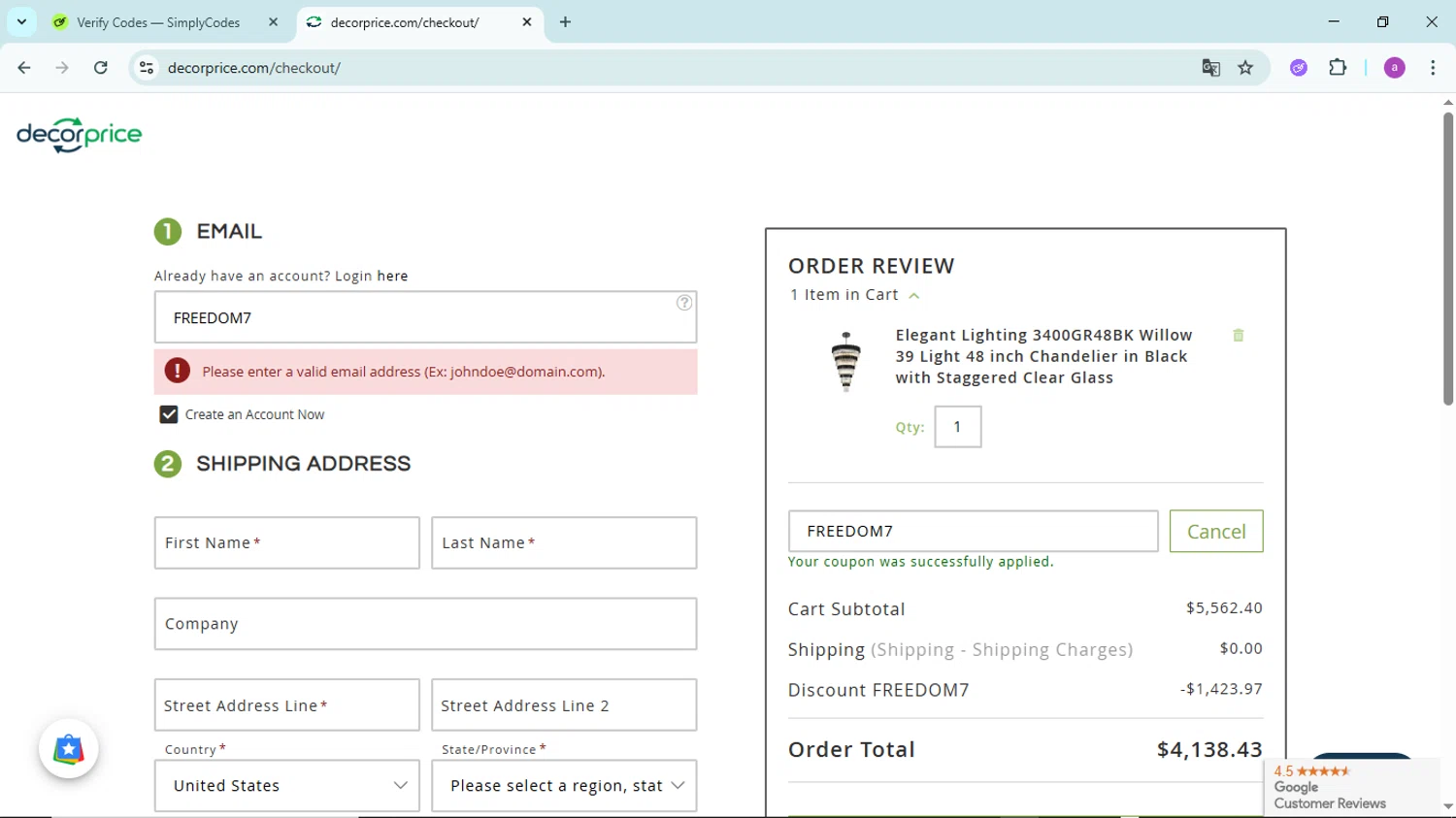View site information icon in address bar
Screen dimensions: 1456x818
pyautogui.click(x=147, y=68)
